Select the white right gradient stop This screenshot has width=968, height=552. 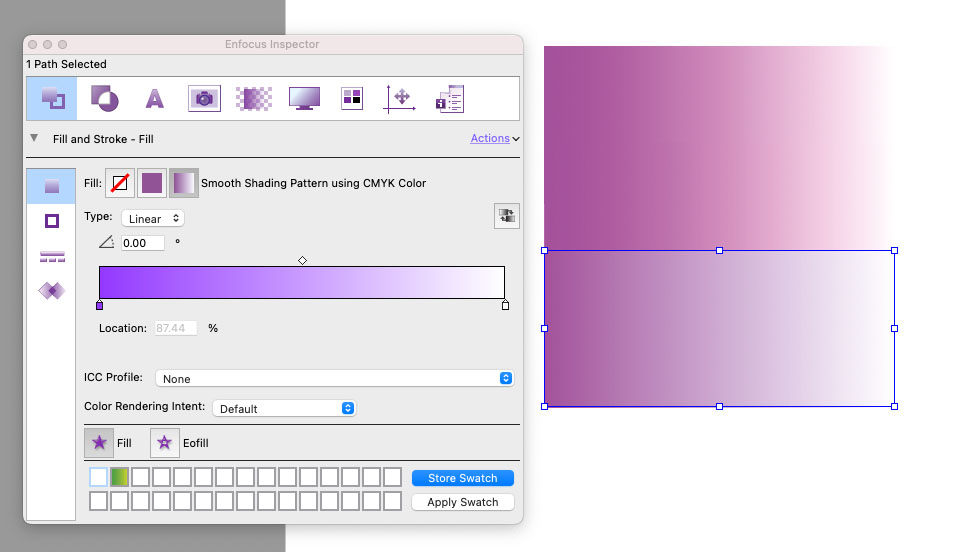click(505, 305)
